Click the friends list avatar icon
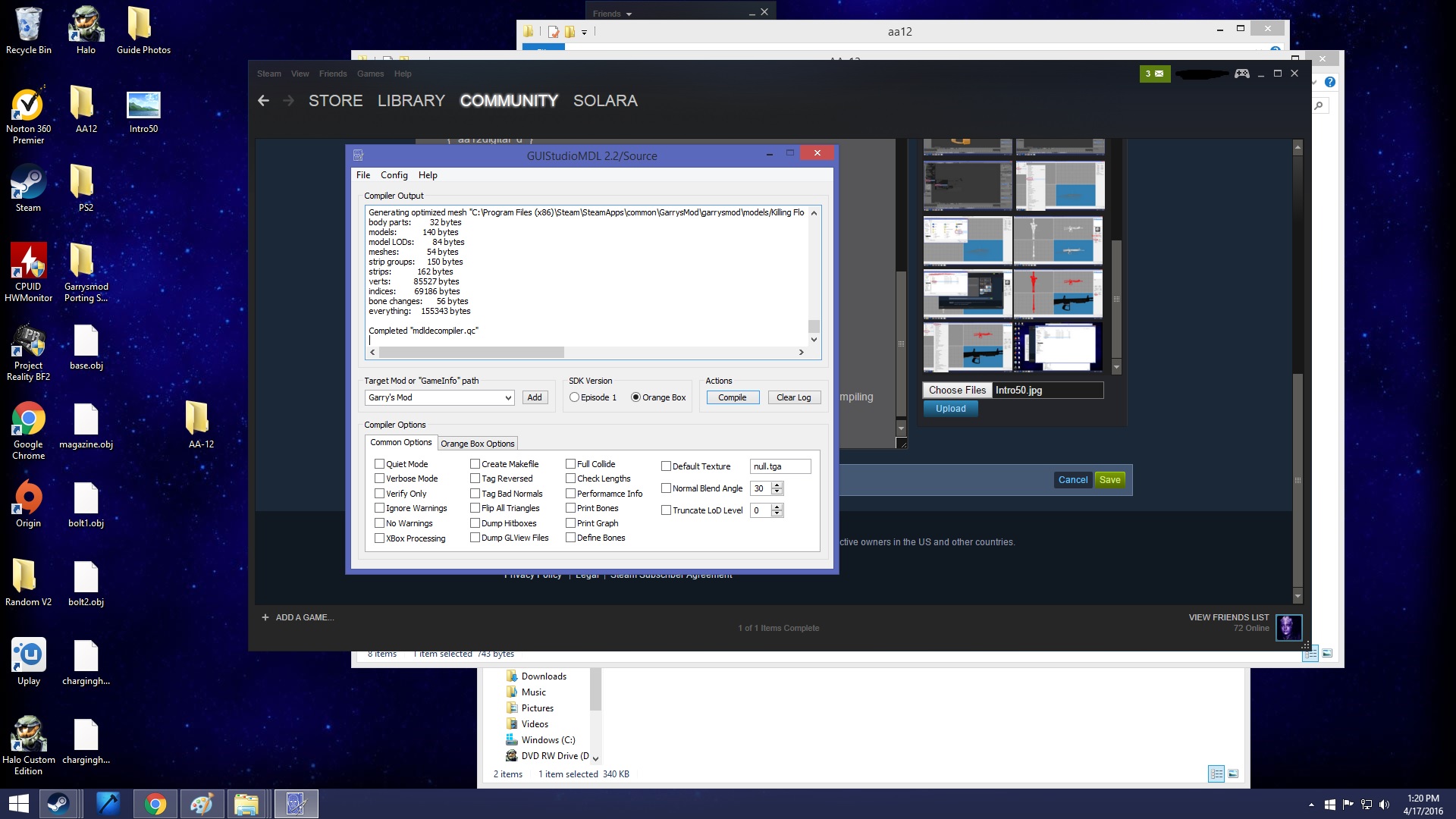The height and width of the screenshot is (819, 1456). 1288,627
